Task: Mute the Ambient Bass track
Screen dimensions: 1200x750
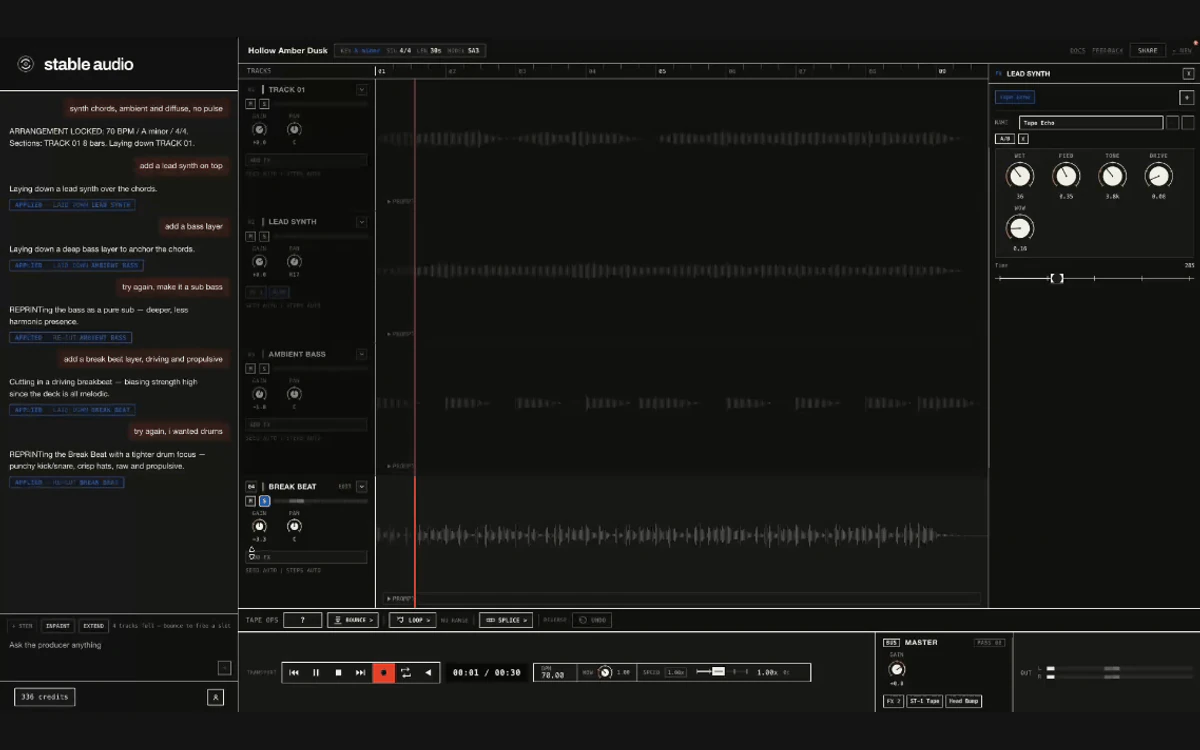Action: click(x=251, y=368)
